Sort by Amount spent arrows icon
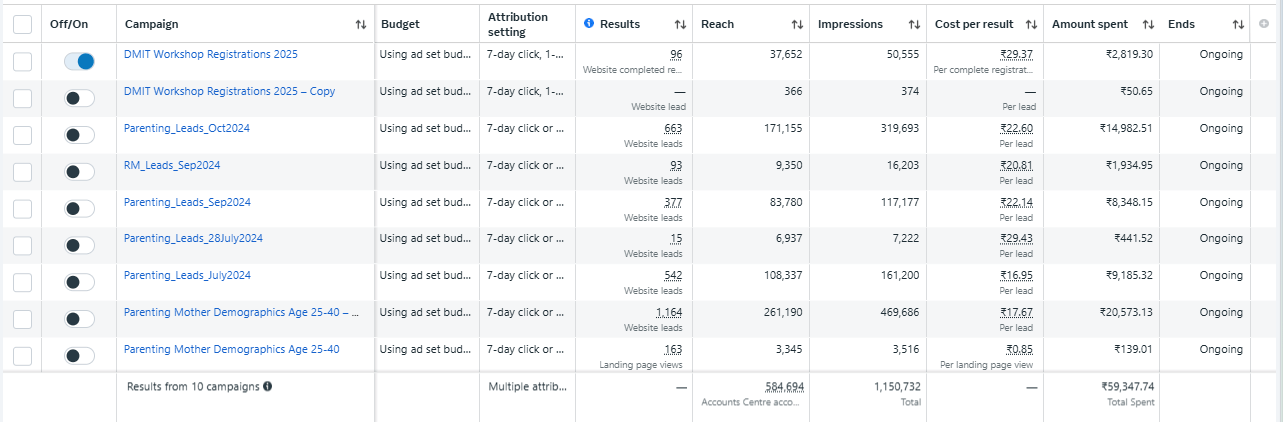Viewport: 1283px width, 422px height. 1148,24
